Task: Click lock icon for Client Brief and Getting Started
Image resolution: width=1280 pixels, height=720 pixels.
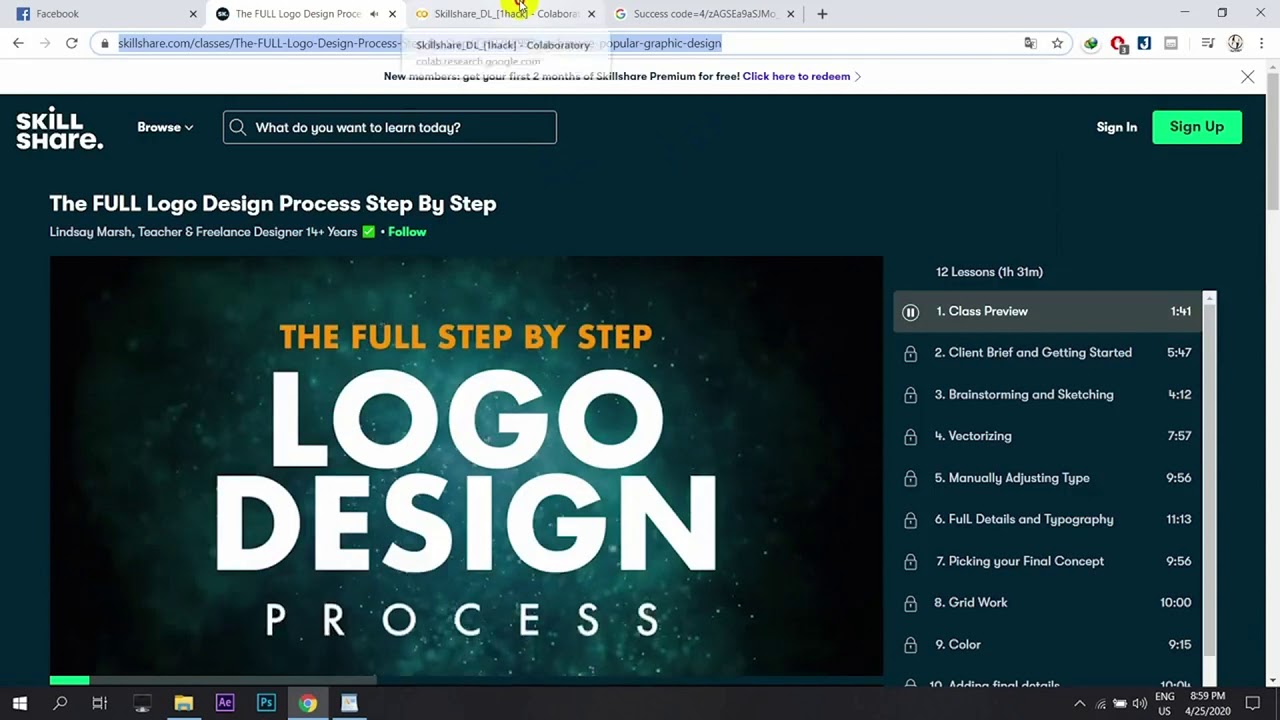Action: [x=910, y=353]
